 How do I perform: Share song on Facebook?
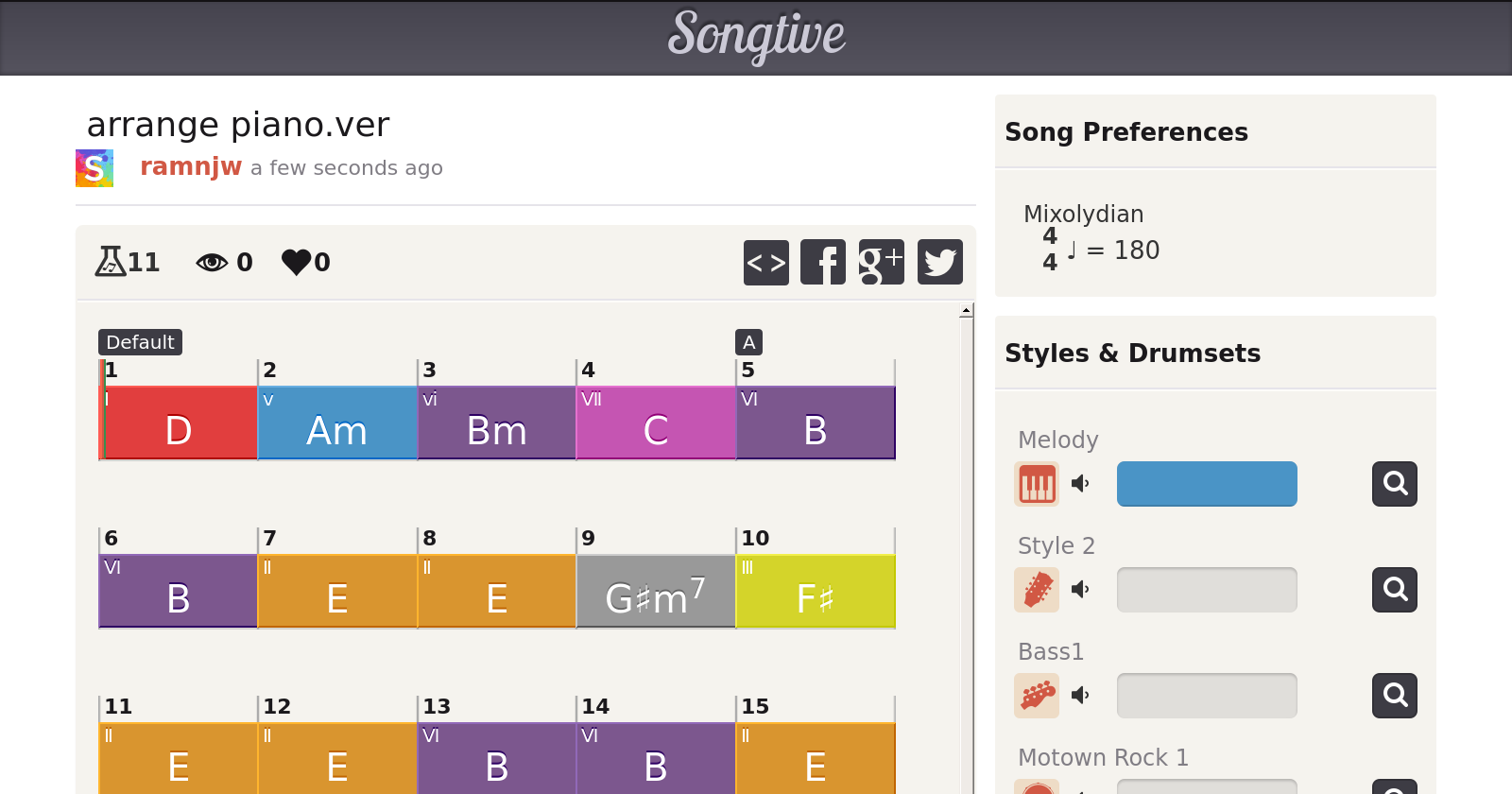(823, 262)
